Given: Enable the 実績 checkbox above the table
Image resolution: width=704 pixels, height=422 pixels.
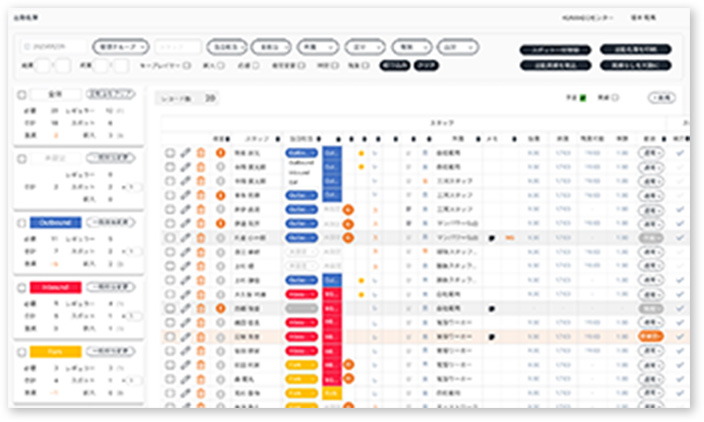Looking at the screenshot, I should pos(615,97).
